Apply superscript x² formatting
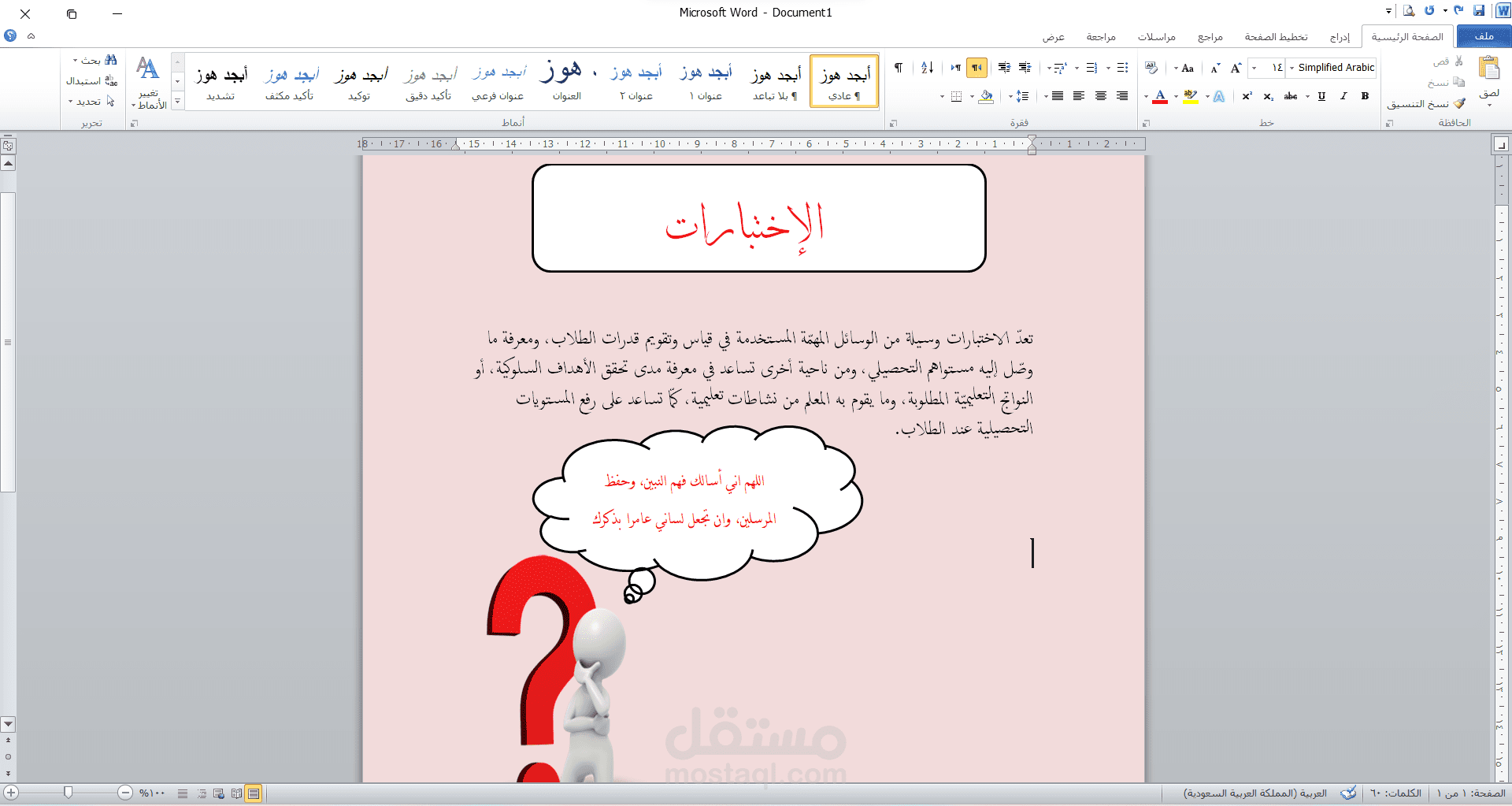 point(1247,96)
